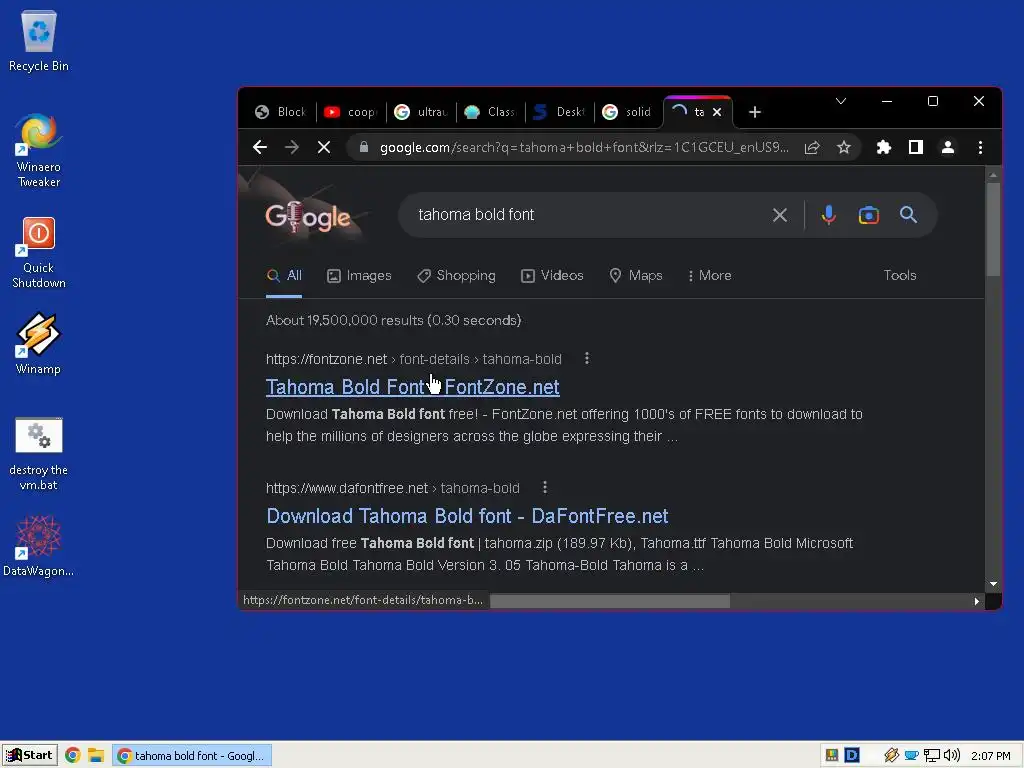This screenshot has width=1024, height=768.
Task: Open File Explorer from quick launch
Action: 96,756
